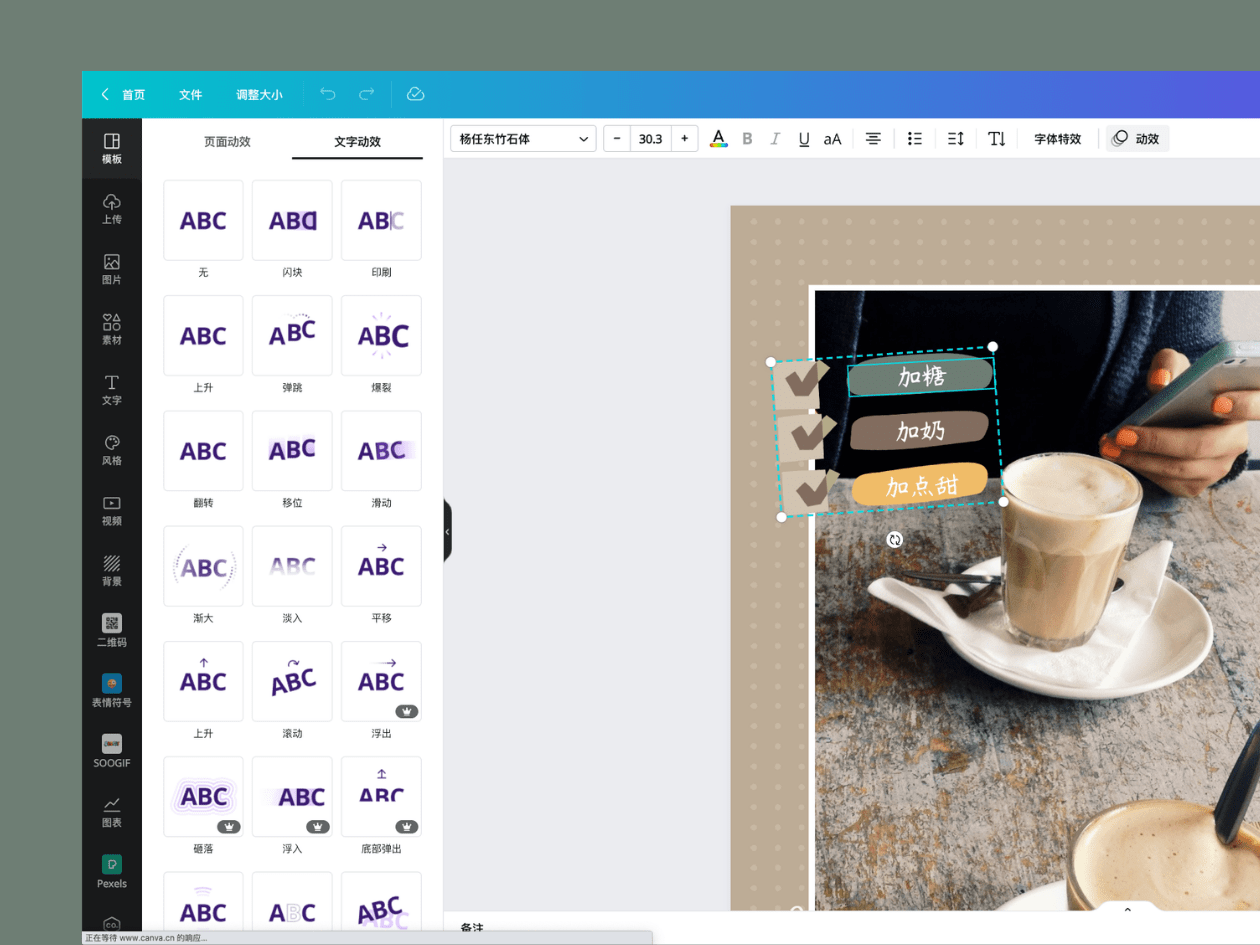1260x945 pixels.
Task: Open the 上传 upload panel in sidebar
Action: [112, 209]
